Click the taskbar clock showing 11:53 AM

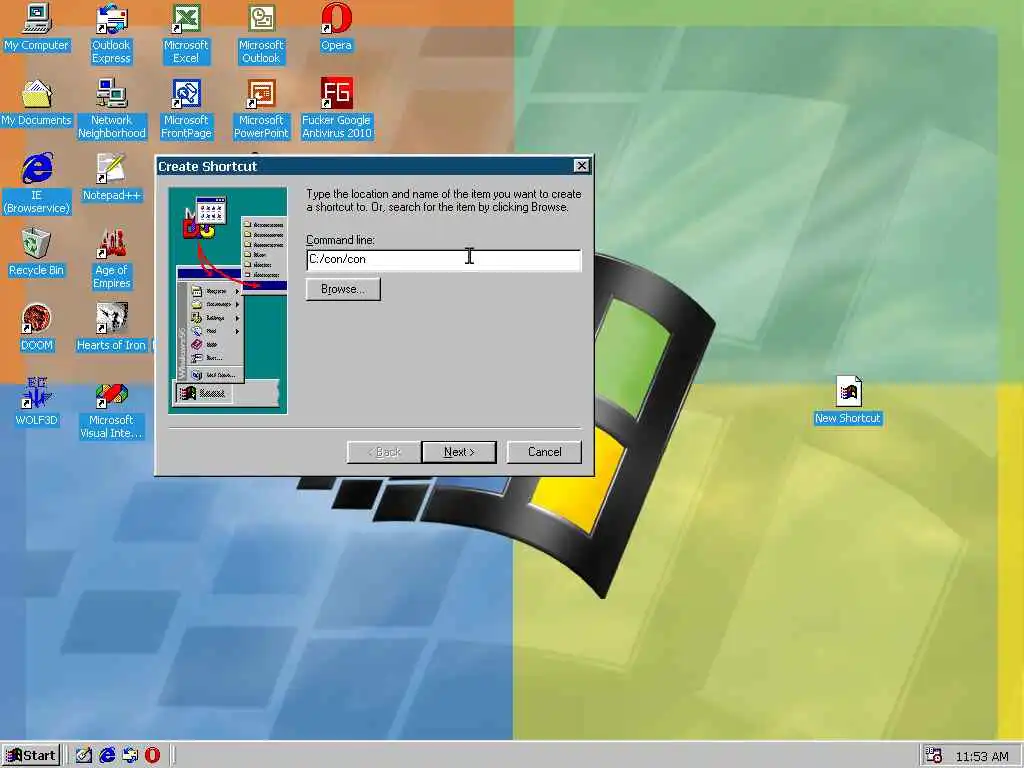point(982,756)
